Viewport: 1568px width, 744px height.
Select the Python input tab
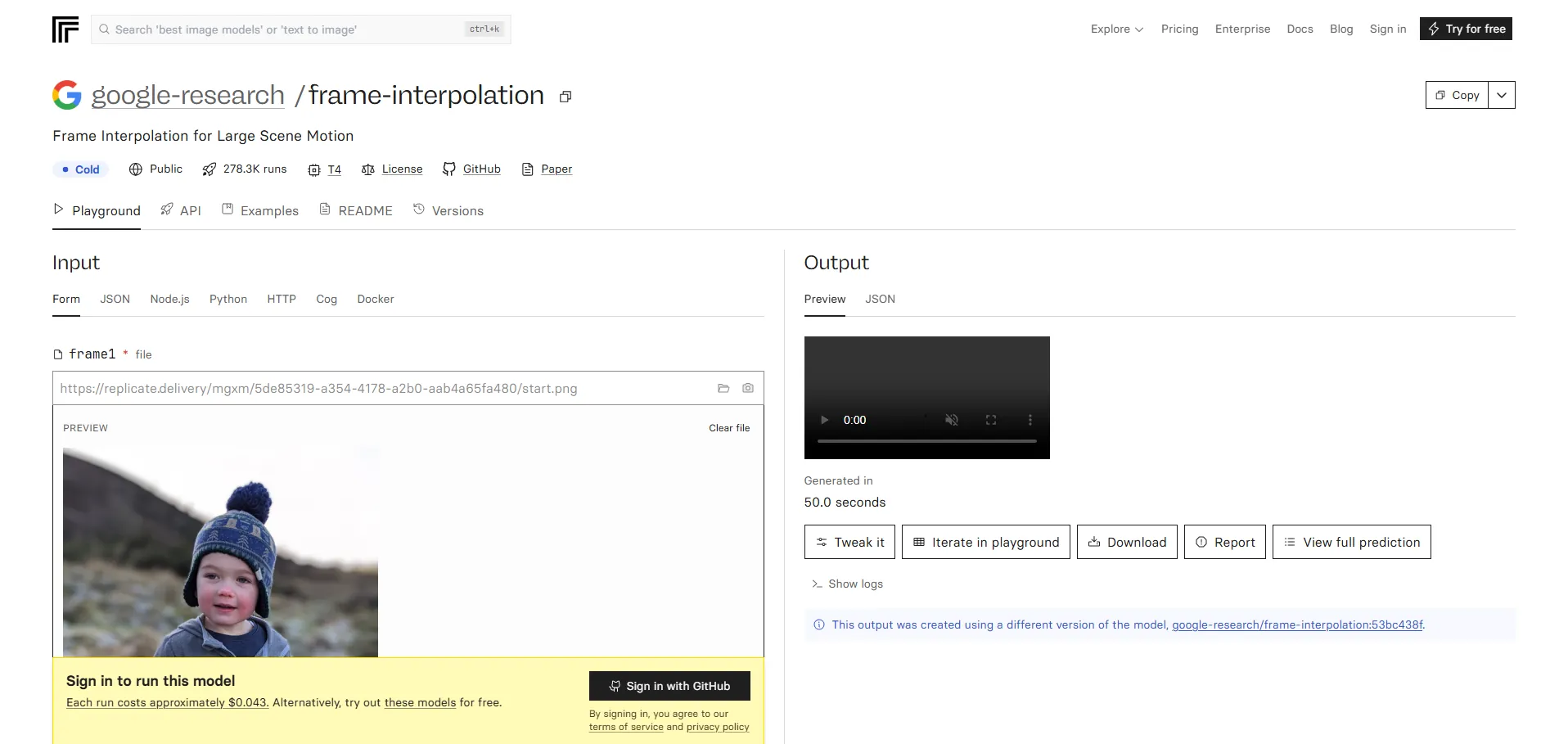click(x=228, y=300)
